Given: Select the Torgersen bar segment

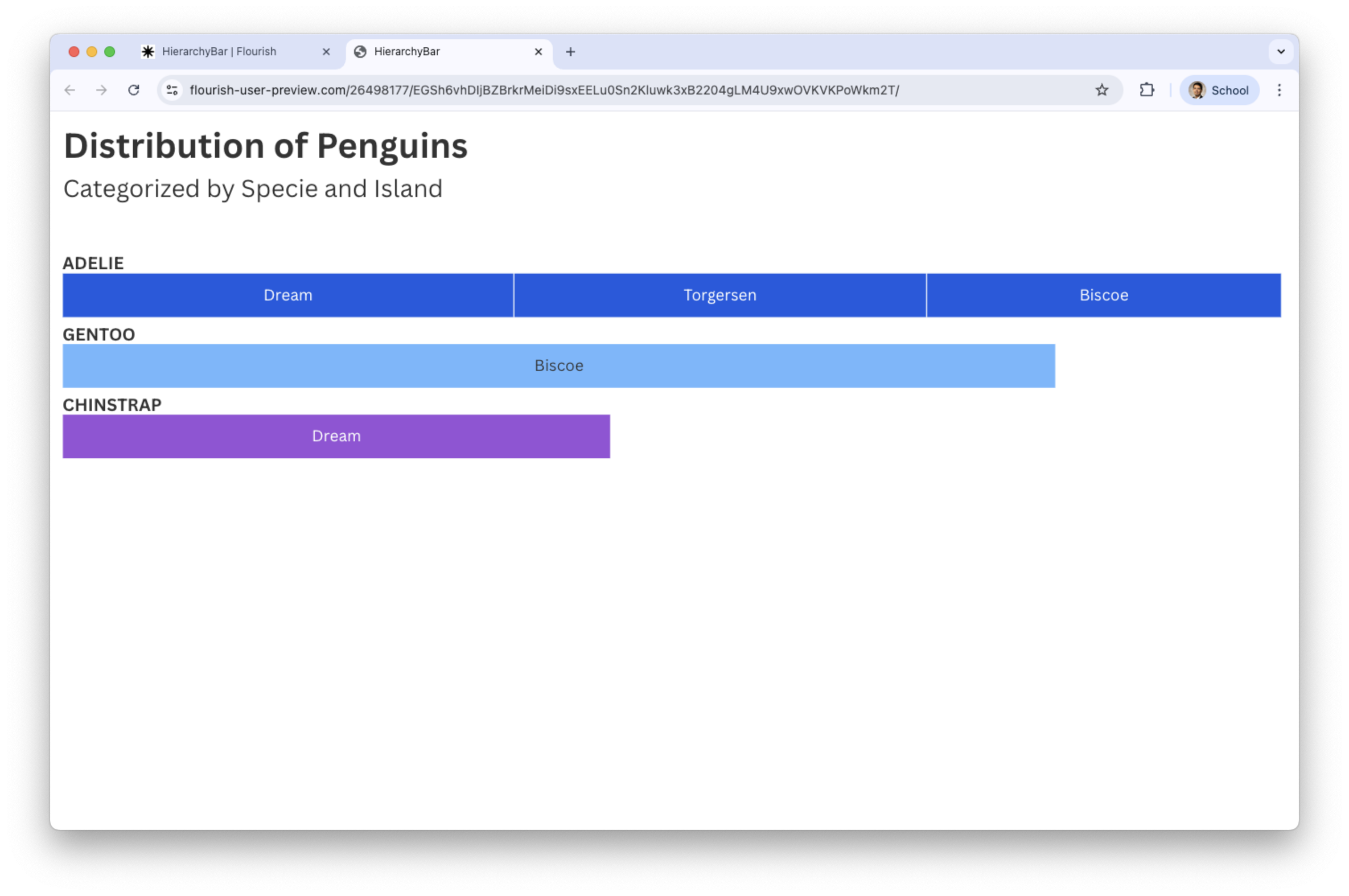Looking at the screenshot, I should click(720, 296).
